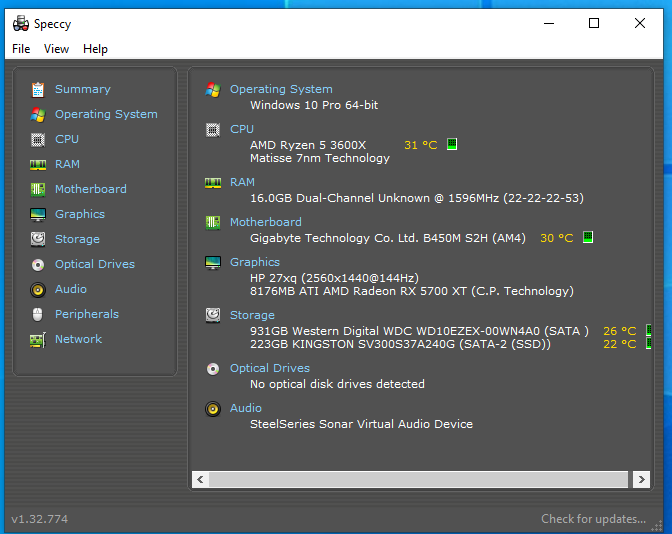The image size is (672, 534).
Task: Click the KINGSTON SV300S37A240G drive entry
Action: pos(400,344)
